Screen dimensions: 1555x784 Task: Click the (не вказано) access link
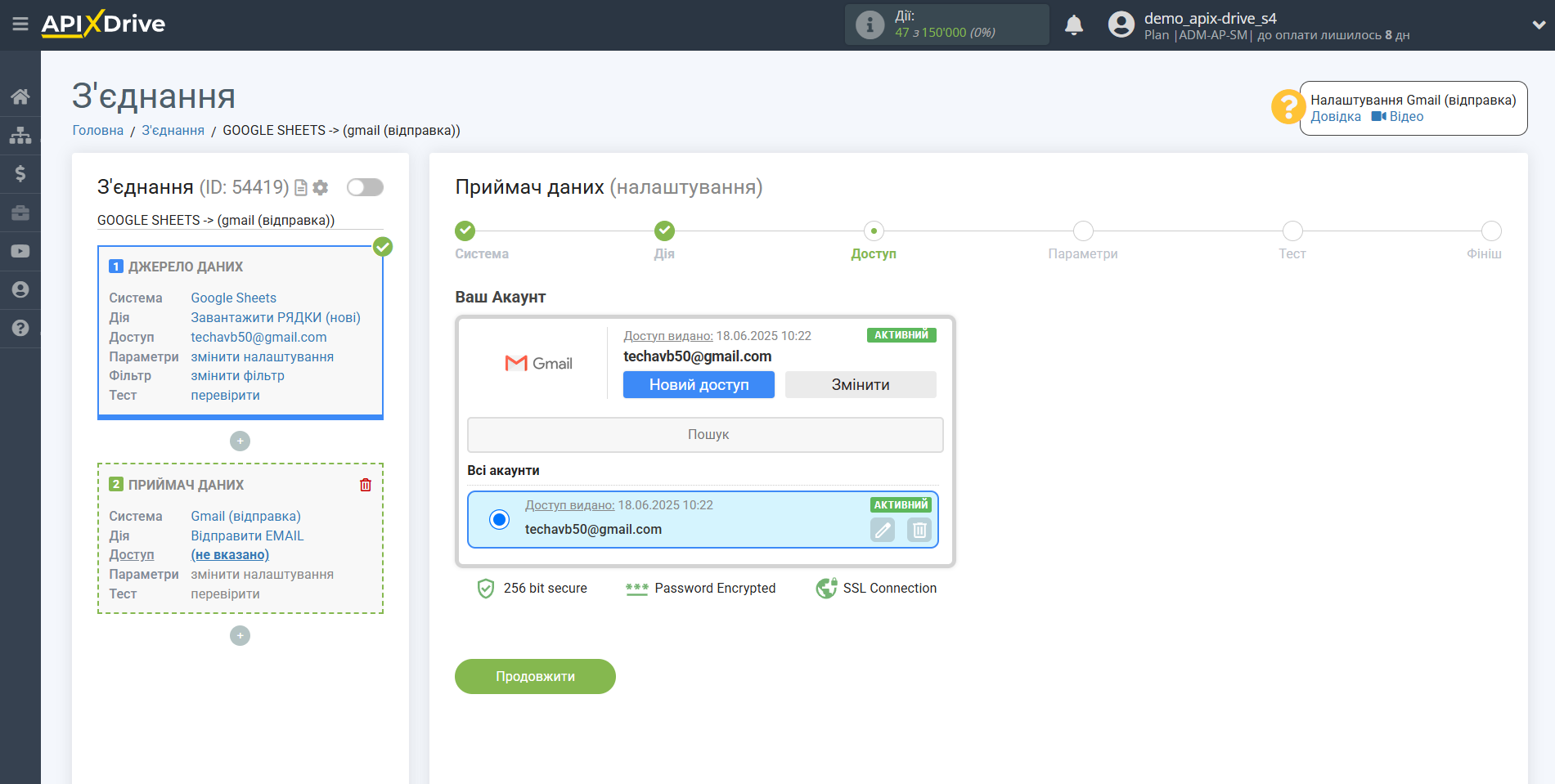click(x=230, y=555)
